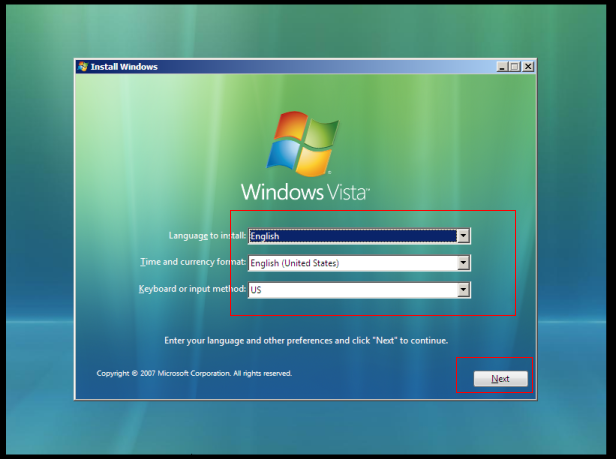
Task: Click the 'Windows Vista' wordmark text
Action: pos(305,192)
